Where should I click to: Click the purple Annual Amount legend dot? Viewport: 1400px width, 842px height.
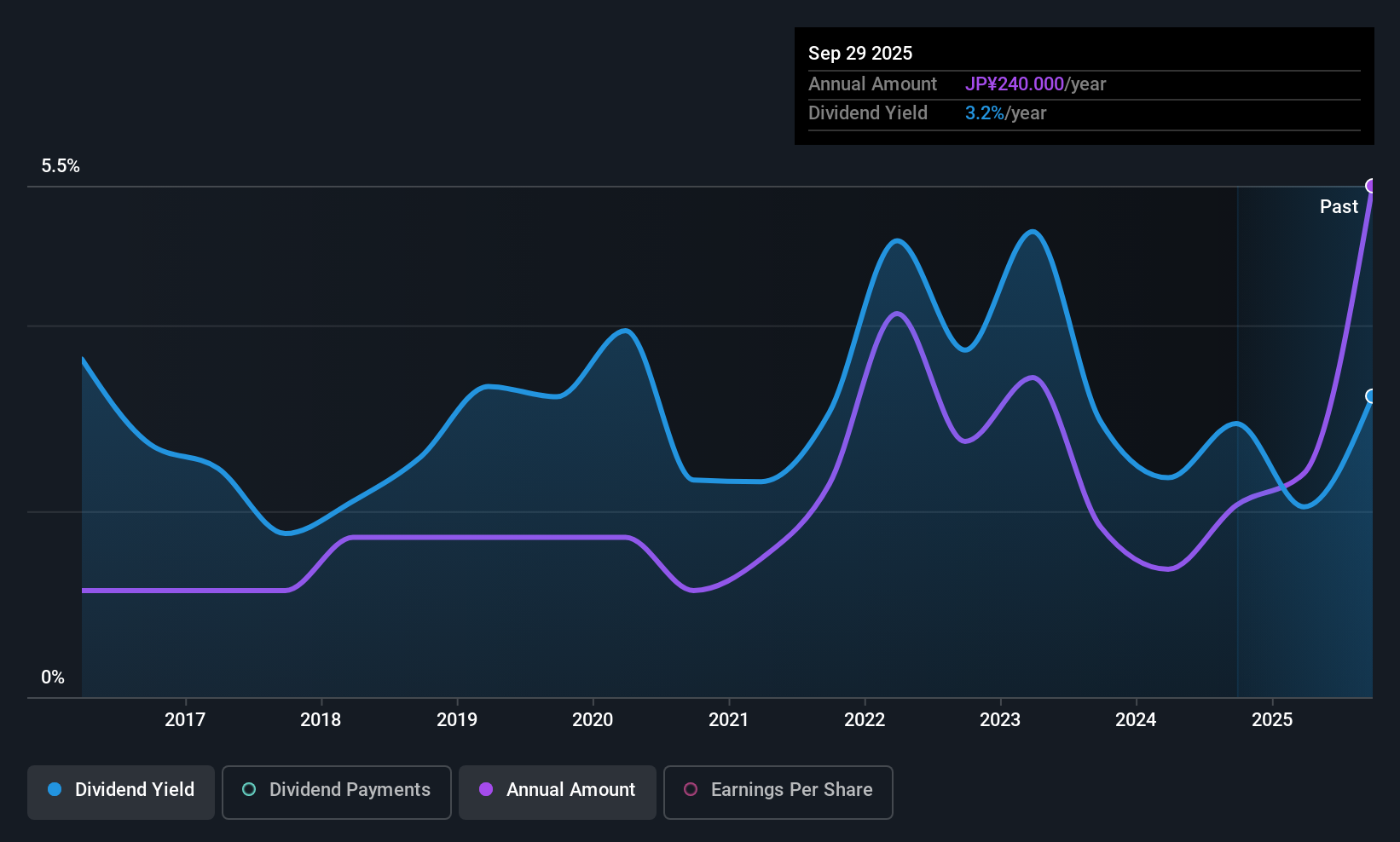486,790
